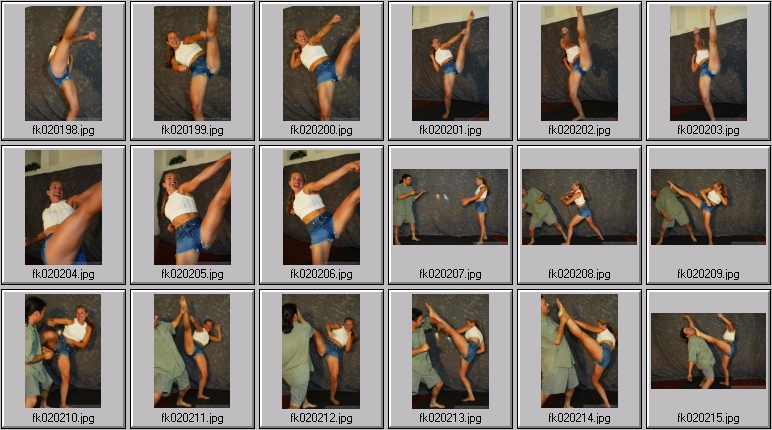The image size is (772, 430).
Task: Select thumbnail image fk020211.jpg
Action: 192,351
